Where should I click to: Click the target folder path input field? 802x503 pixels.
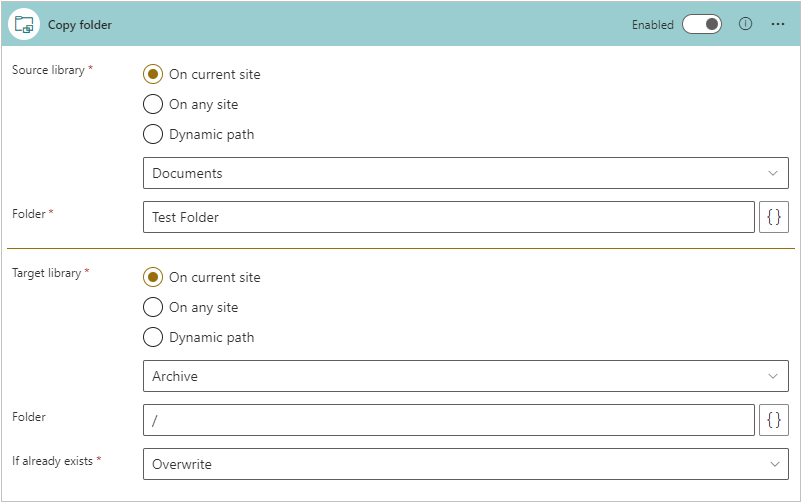(x=448, y=420)
